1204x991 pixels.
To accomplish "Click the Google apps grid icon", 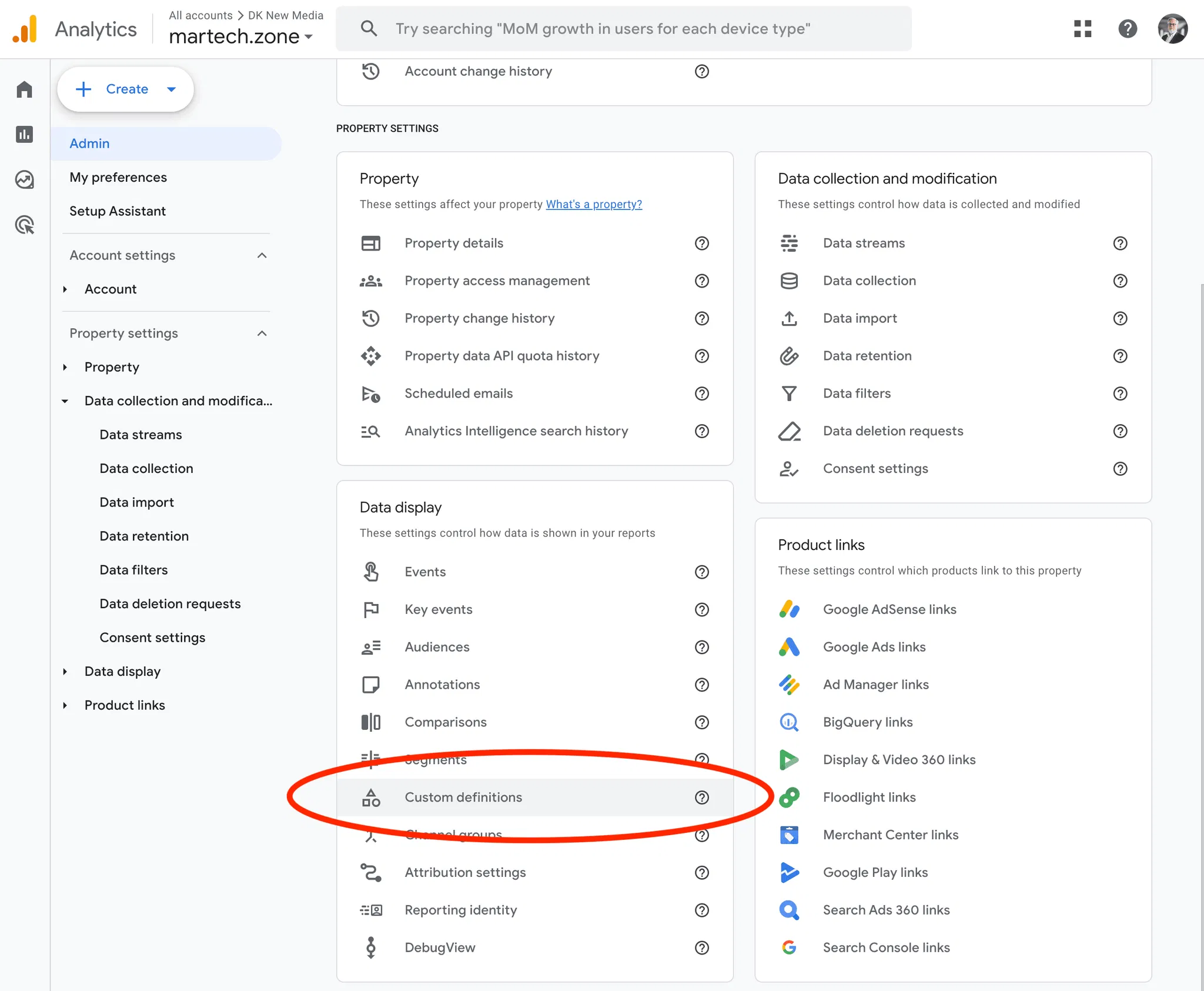I will point(1082,28).
